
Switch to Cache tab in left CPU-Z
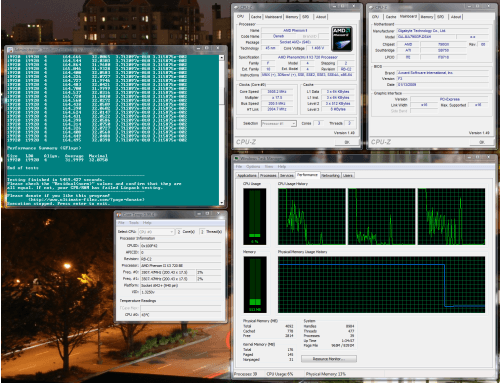click(x=256, y=17)
